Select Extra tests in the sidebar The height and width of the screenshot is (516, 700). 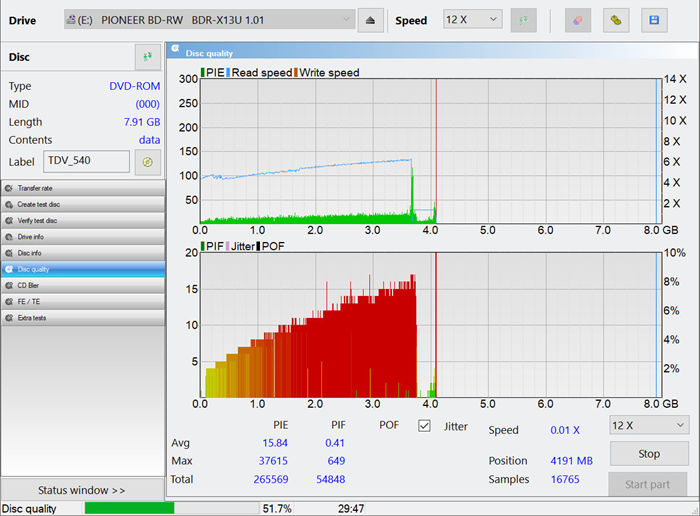tap(83, 318)
